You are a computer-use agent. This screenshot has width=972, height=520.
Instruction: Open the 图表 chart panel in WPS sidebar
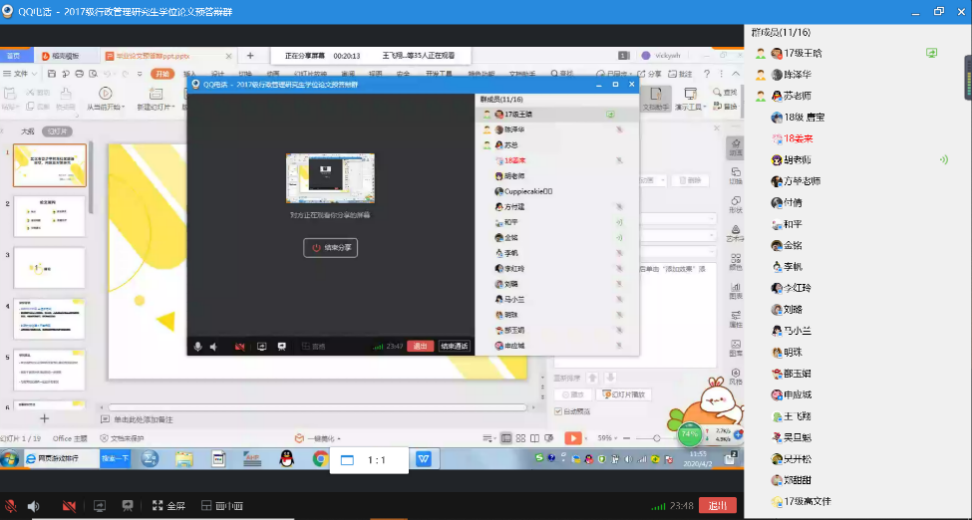(x=735, y=291)
